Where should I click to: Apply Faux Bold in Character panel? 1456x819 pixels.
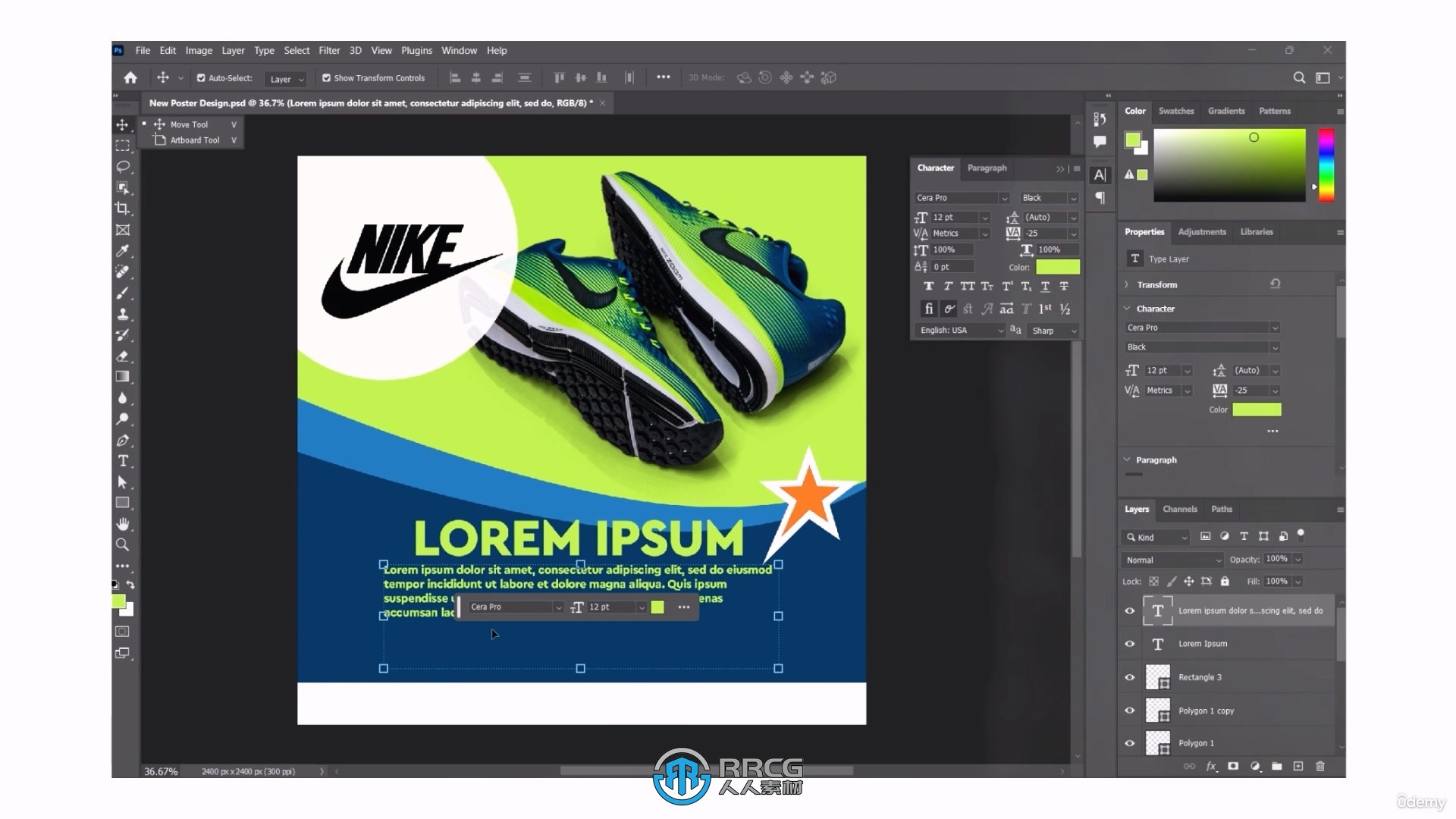pos(929,286)
